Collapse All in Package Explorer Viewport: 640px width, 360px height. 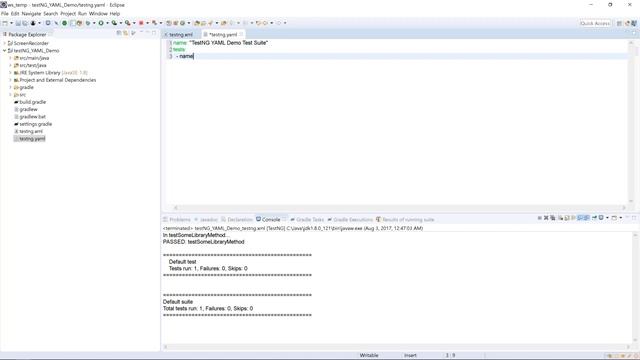tap(119, 33)
